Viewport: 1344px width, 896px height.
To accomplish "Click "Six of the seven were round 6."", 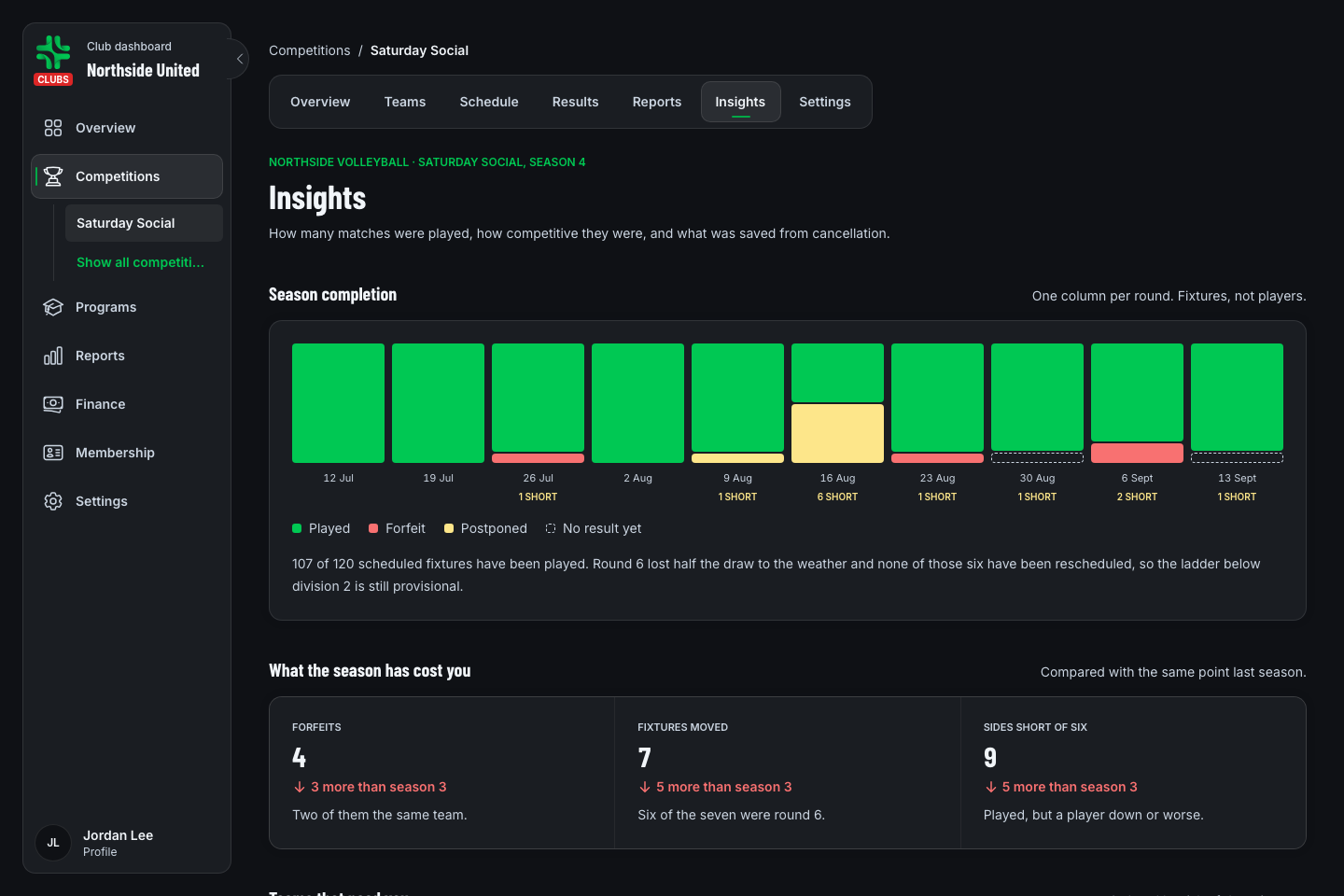I will [732, 815].
